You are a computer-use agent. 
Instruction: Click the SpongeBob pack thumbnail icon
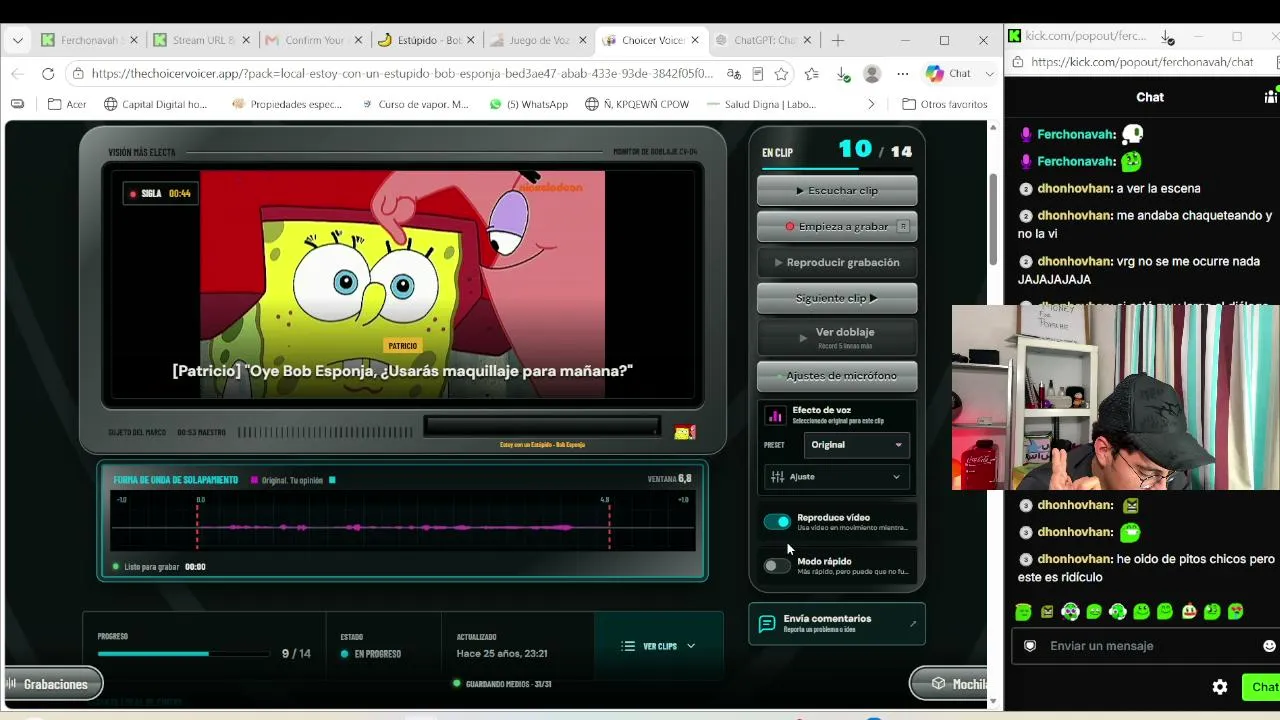[x=685, y=431]
